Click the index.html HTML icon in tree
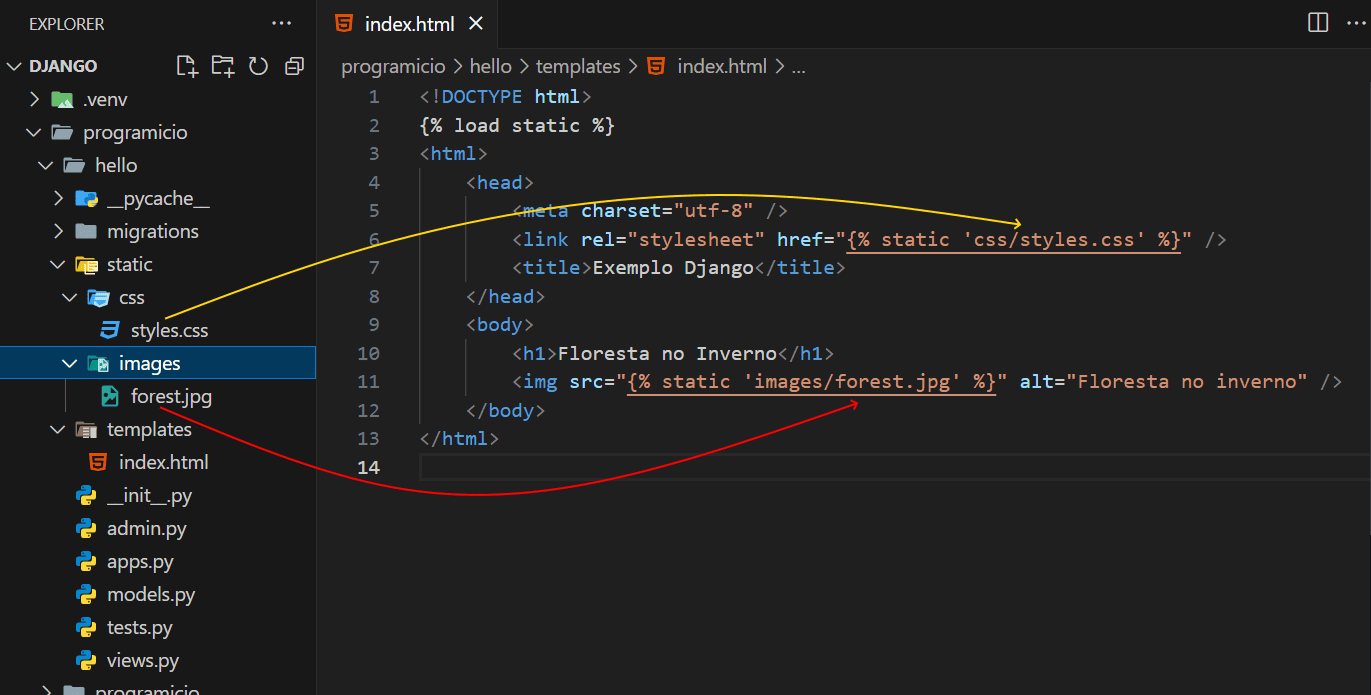The width and height of the screenshot is (1371, 695). pyautogui.click(x=98, y=462)
